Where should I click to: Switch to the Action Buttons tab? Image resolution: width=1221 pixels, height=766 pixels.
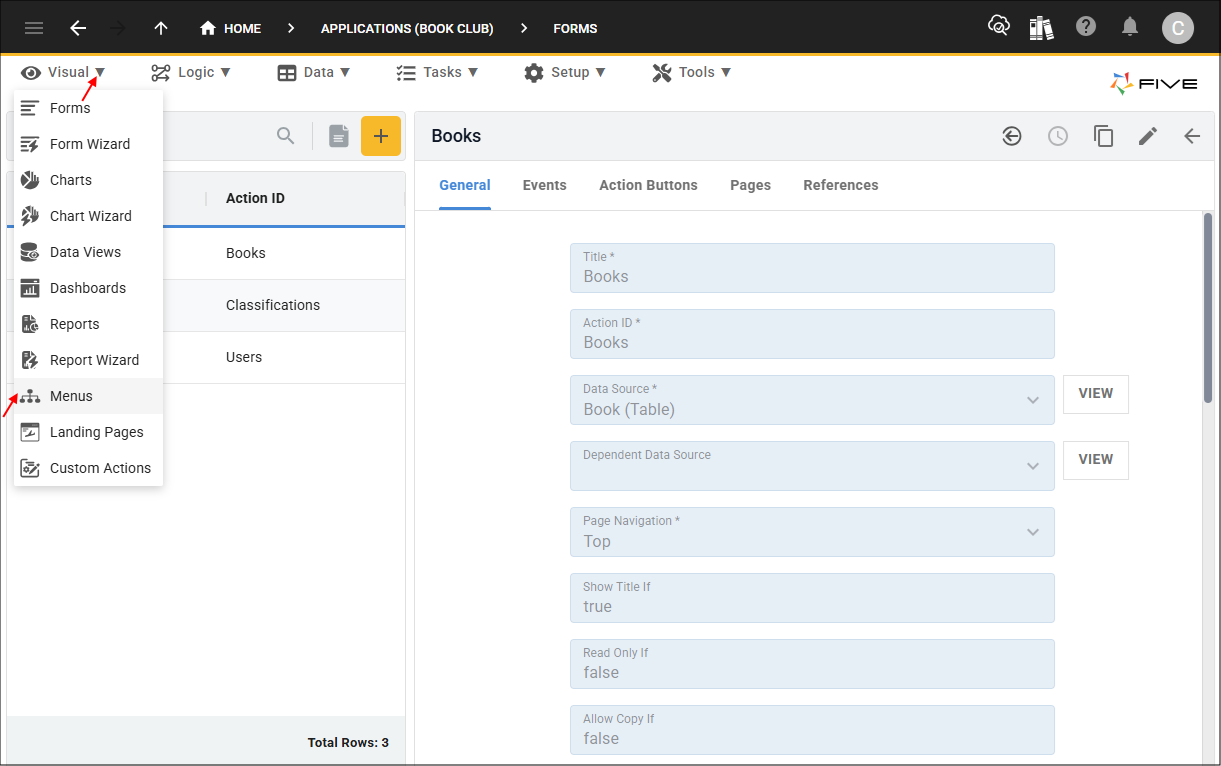click(649, 185)
